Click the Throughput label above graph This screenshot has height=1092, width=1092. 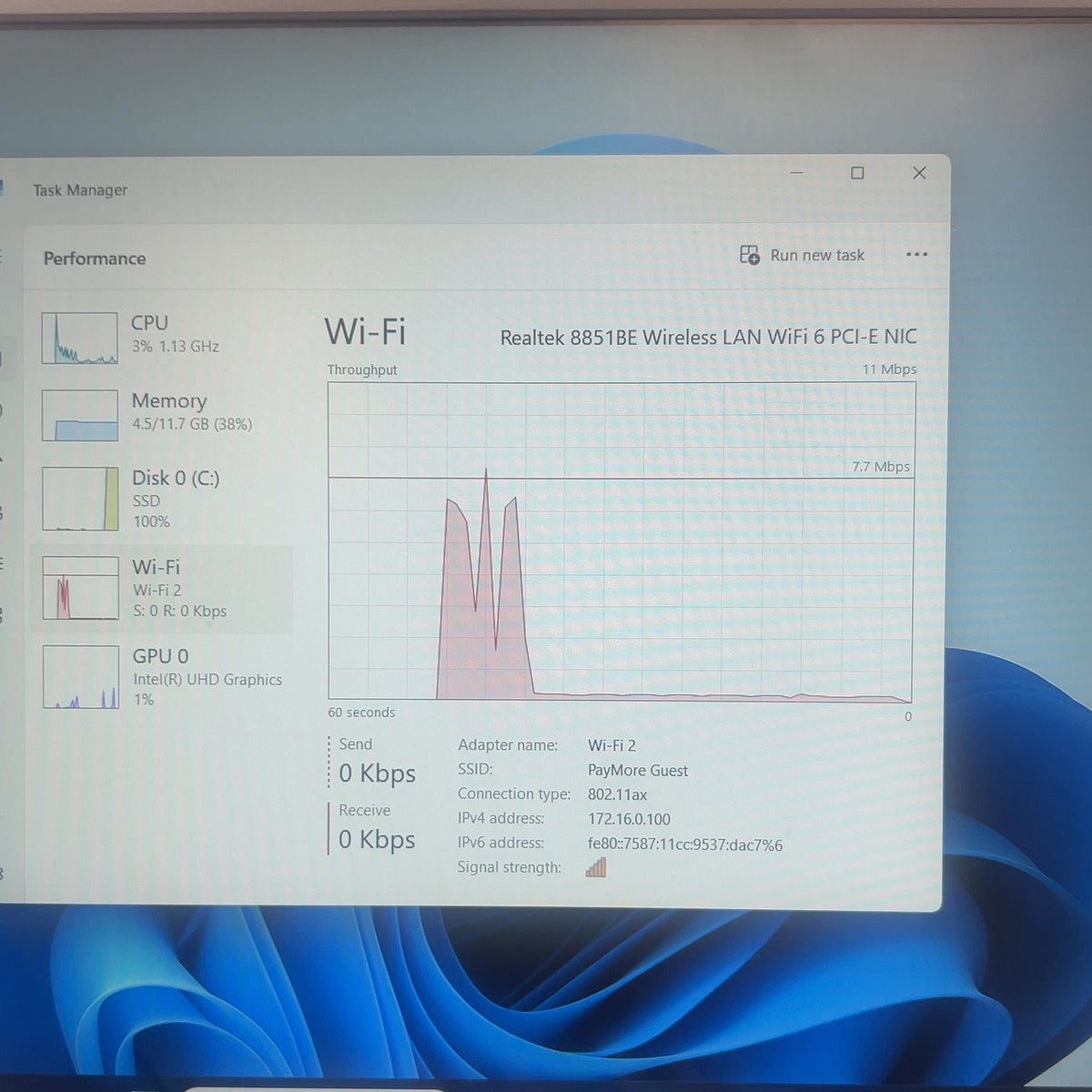click(362, 369)
